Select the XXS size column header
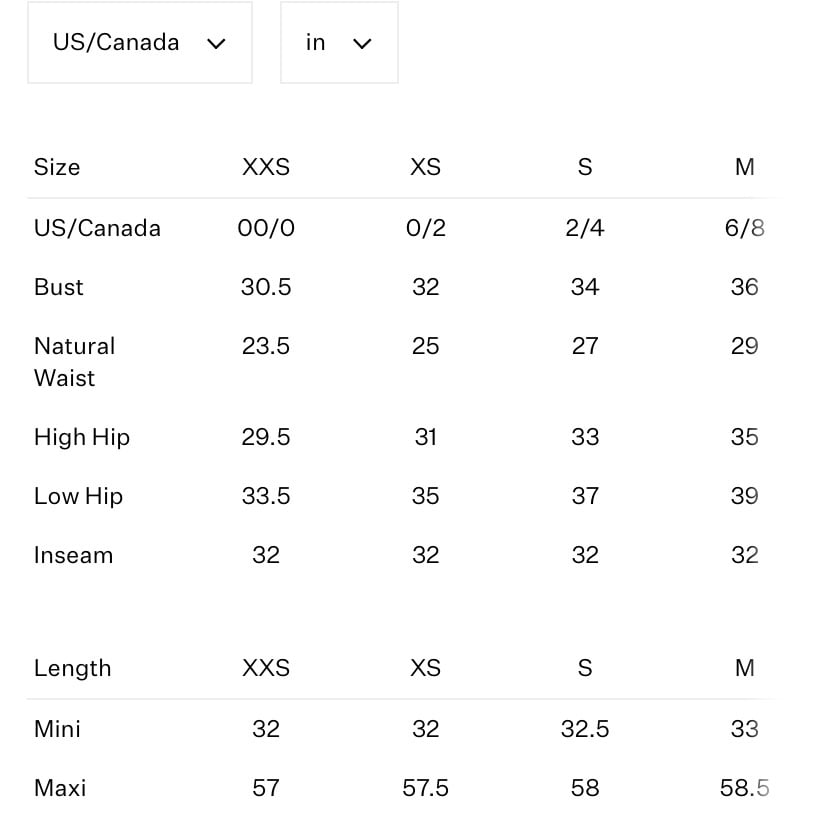This screenshot has width=828, height=828. point(266,167)
